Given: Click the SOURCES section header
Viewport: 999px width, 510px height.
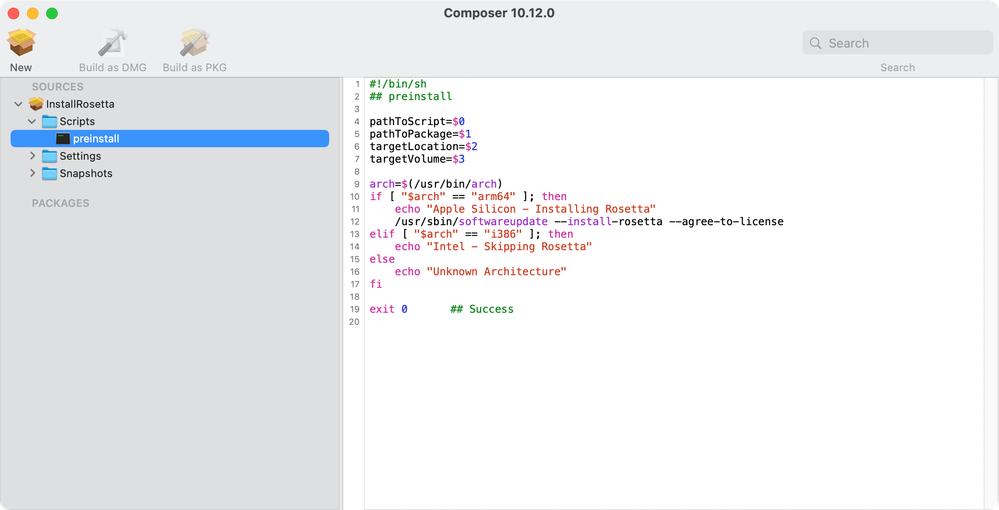Looking at the screenshot, I should [x=57, y=87].
